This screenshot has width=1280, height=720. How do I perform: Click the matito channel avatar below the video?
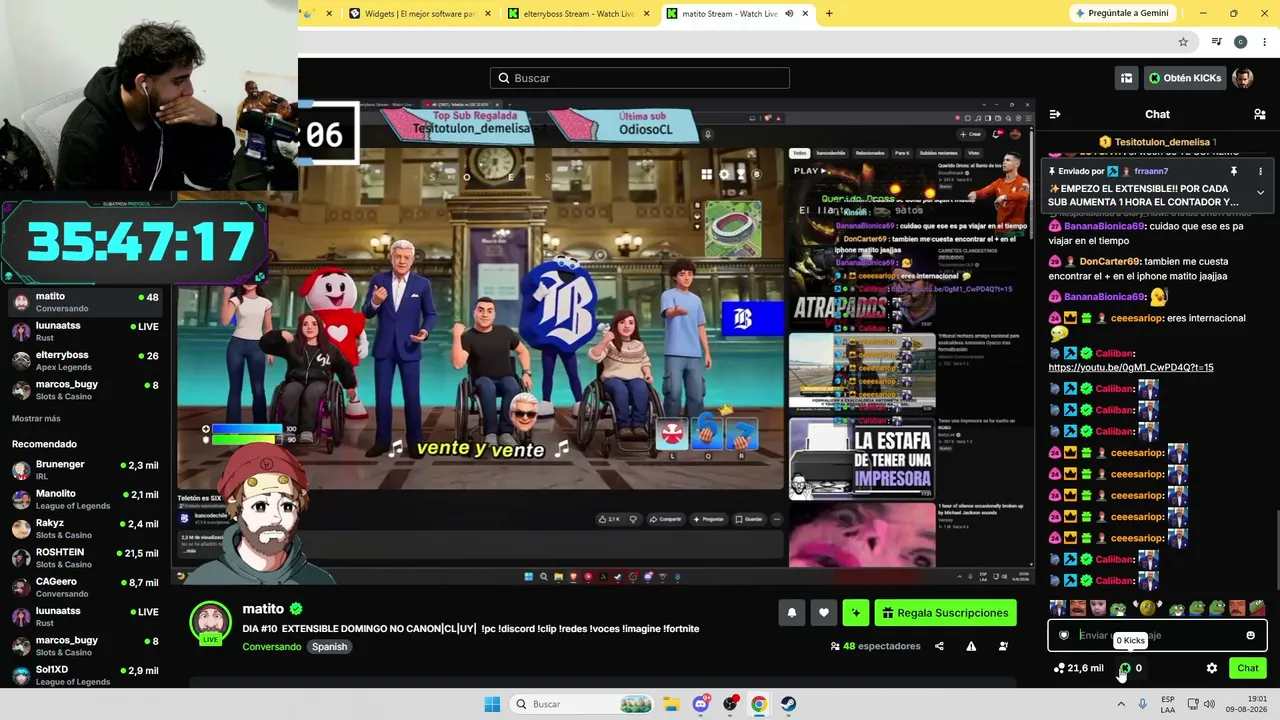(x=210, y=622)
